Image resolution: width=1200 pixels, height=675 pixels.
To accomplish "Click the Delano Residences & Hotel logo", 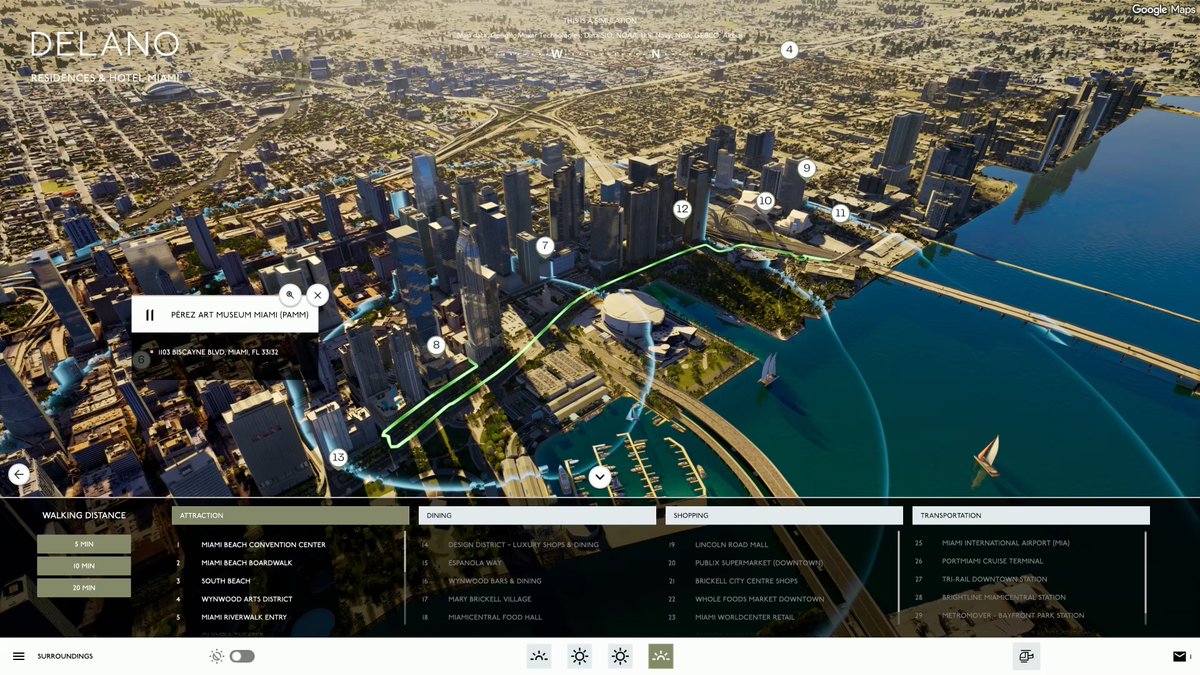I will (x=105, y=56).
